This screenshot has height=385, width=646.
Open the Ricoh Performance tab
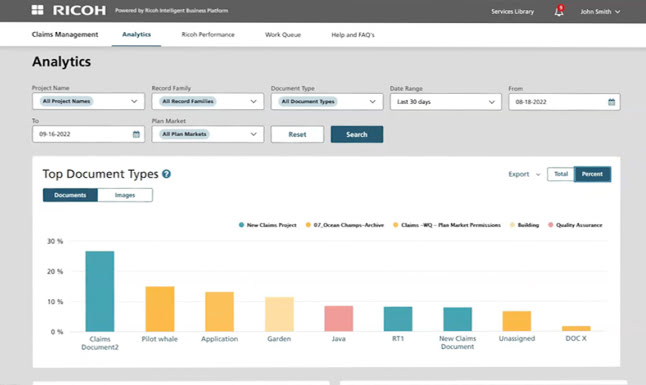[x=208, y=35]
